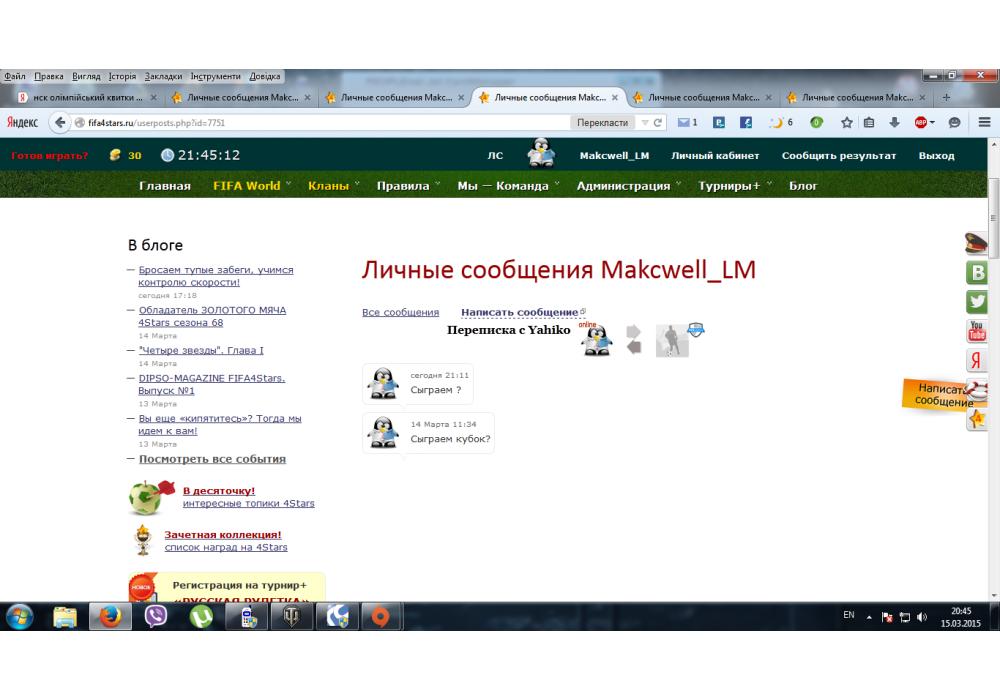Image resolution: width=1000 pixels, height=700 pixels.
Task: Click the Firefox downloads arrow icon
Action: point(894,122)
